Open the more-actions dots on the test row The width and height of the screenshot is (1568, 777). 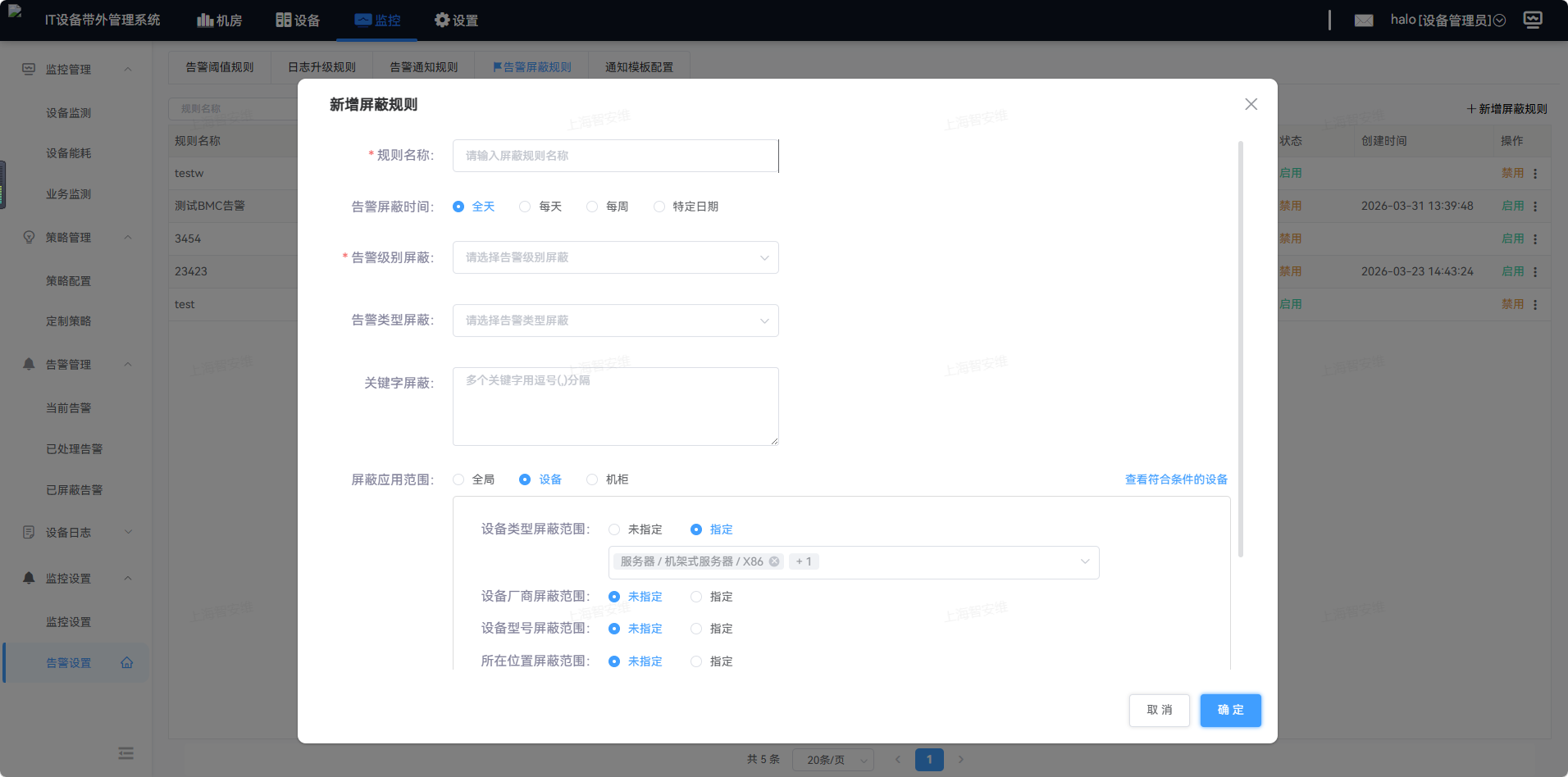[1535, 305]
